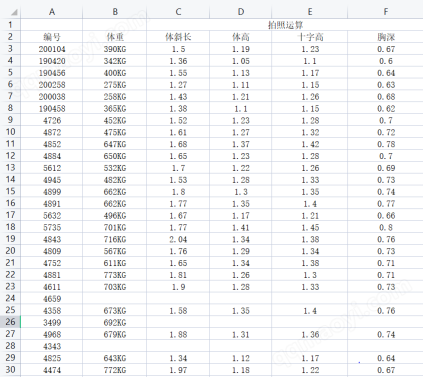The width and height of the screenshot is (423, 378).
Task: Click cross height cell '1.36'
Action: (310, 334)
